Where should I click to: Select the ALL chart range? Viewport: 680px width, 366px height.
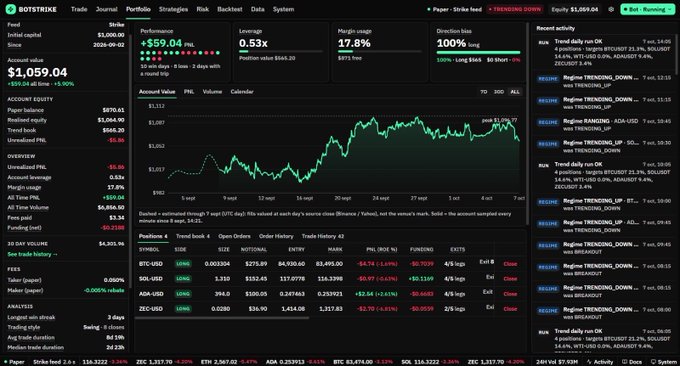coord(515,92)
